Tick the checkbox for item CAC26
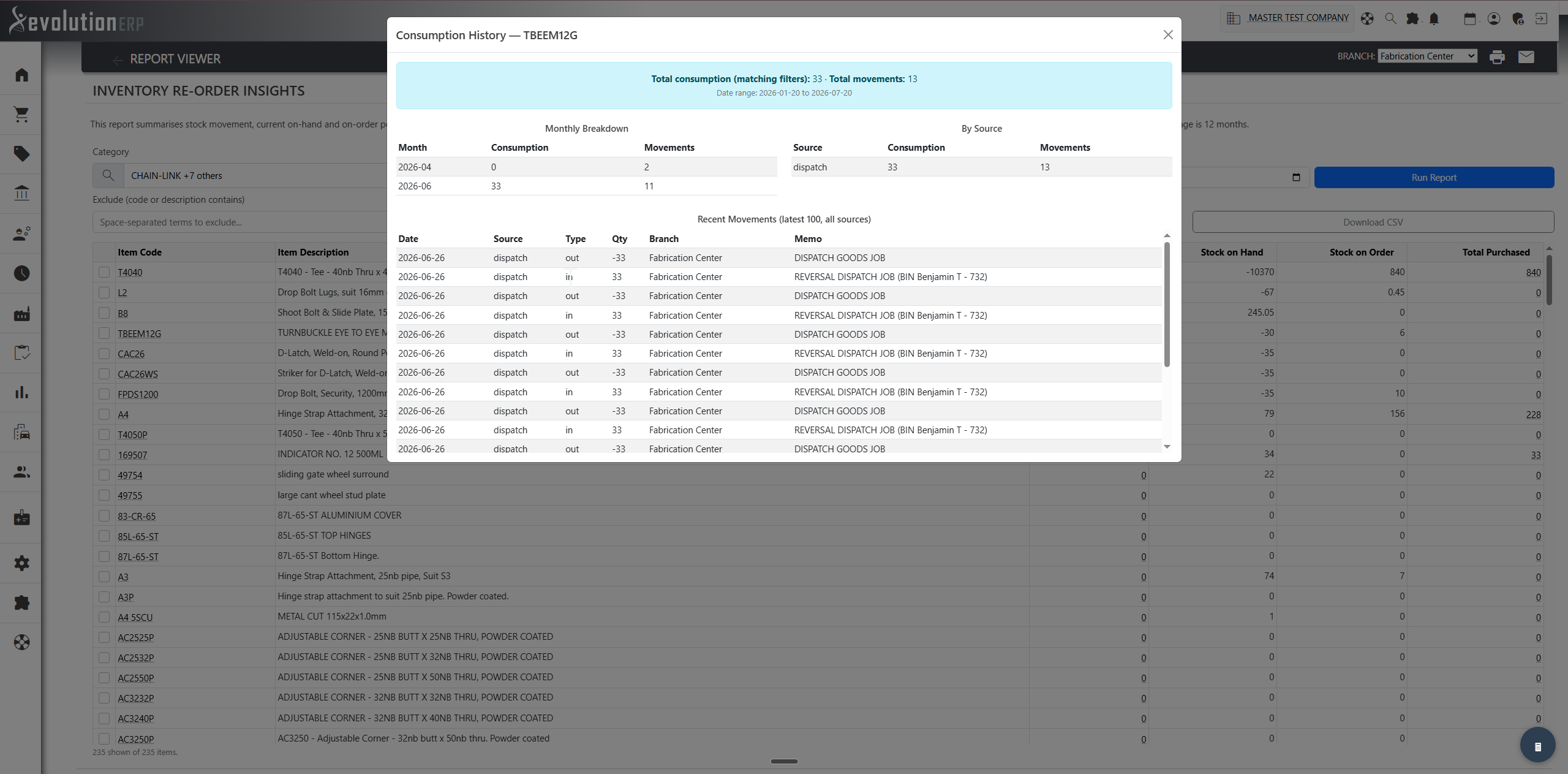This screenshot has height=774, width=1568. 104,354
